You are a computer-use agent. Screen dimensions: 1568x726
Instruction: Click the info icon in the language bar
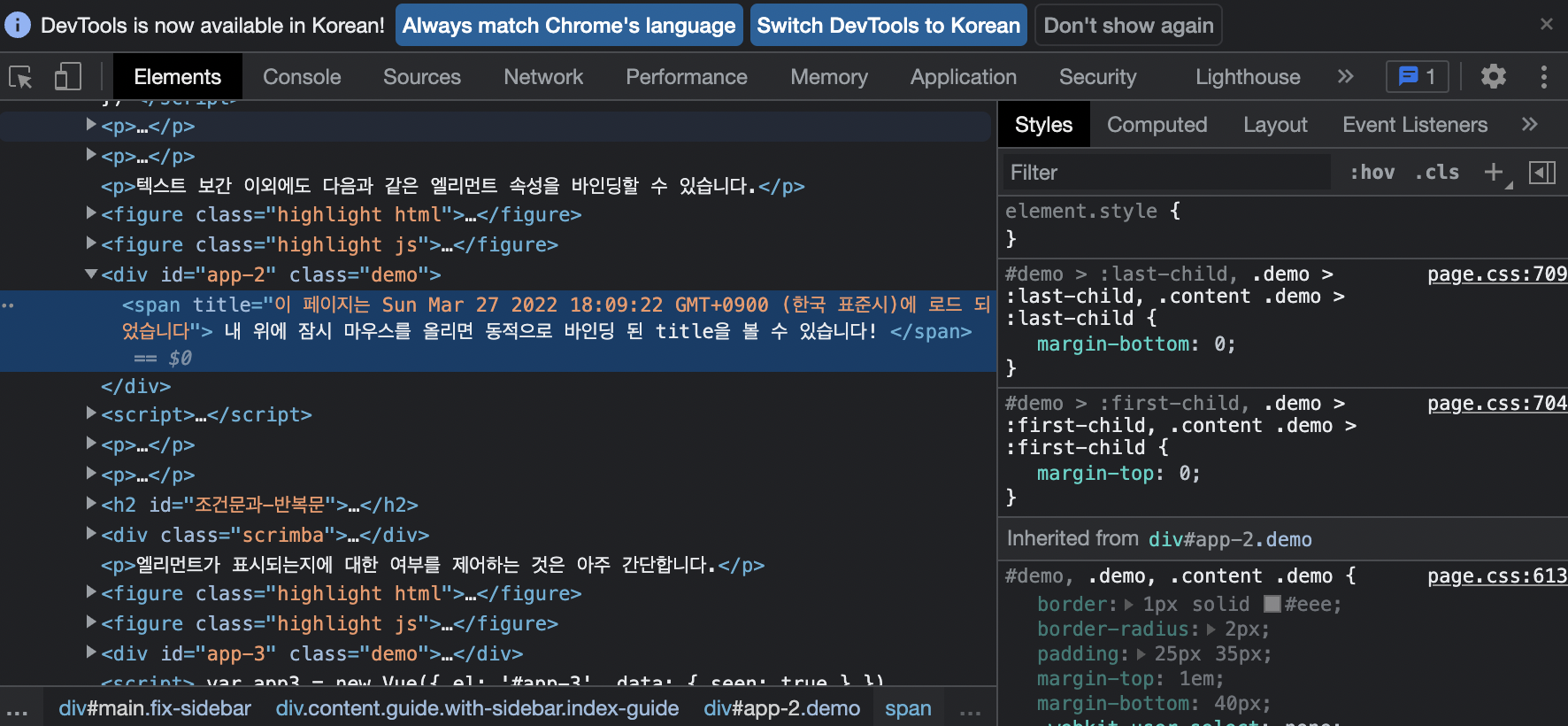pos(18,26)
